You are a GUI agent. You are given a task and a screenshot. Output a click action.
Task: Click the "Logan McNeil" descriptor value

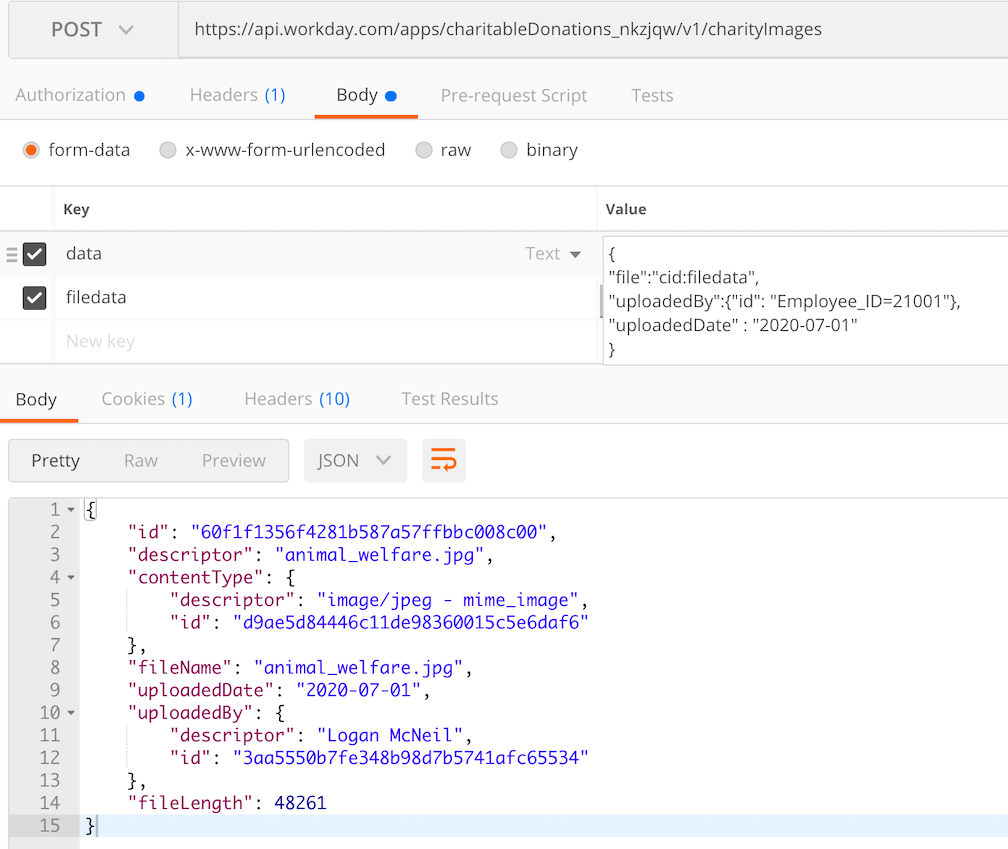[390, 735]
